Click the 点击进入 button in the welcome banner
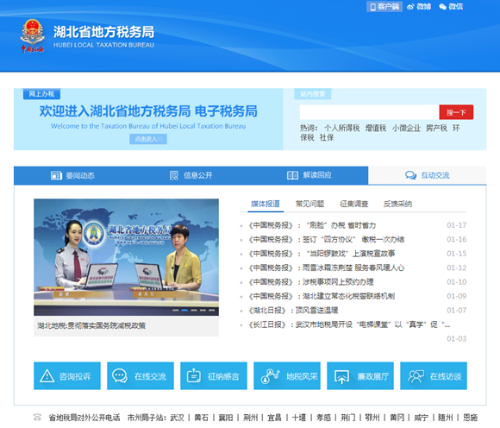Viewport: 500px width, 428px height. (x=148, y=139)
